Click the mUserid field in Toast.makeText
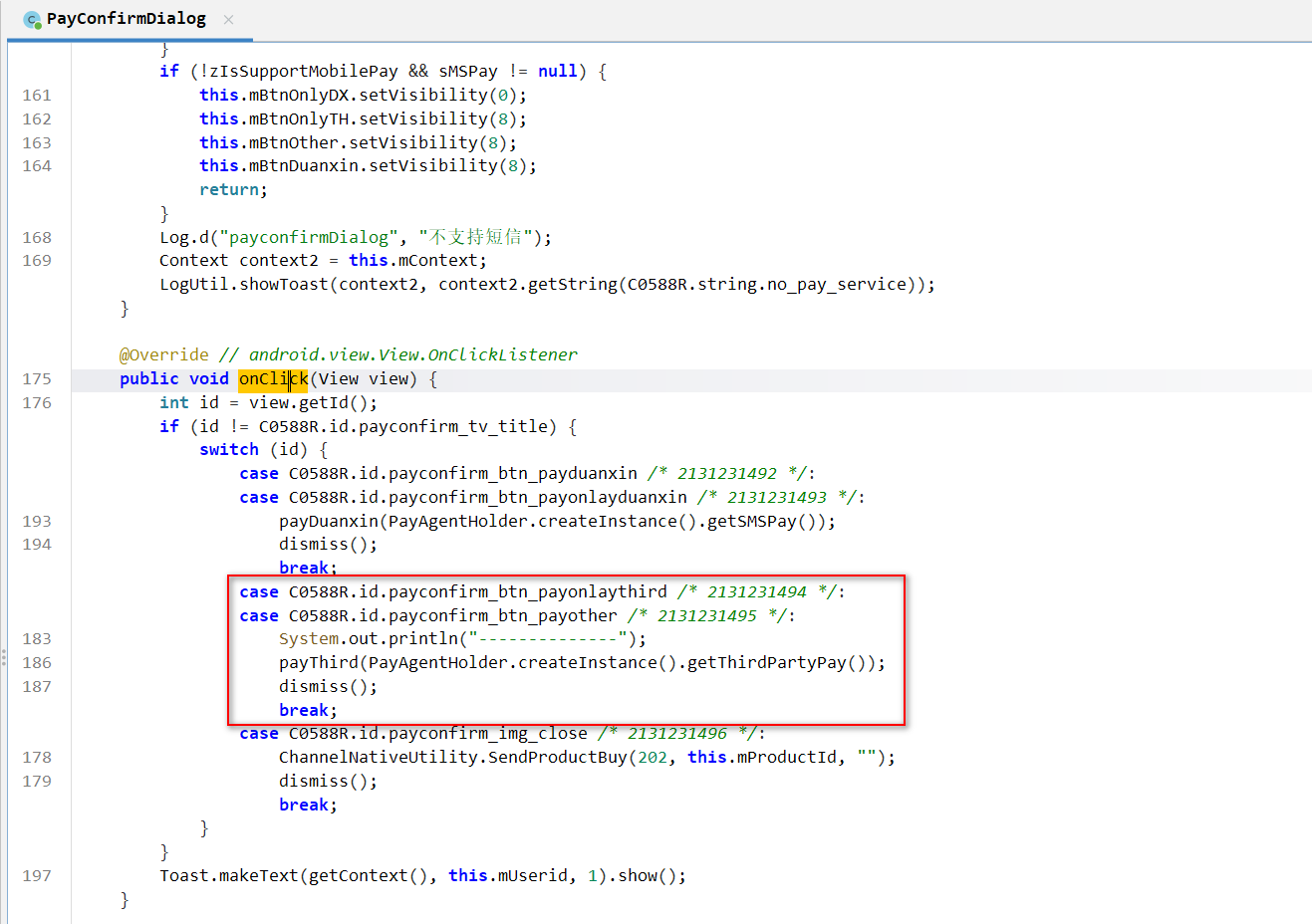The image size is (1312, 924). pos(532,876)
